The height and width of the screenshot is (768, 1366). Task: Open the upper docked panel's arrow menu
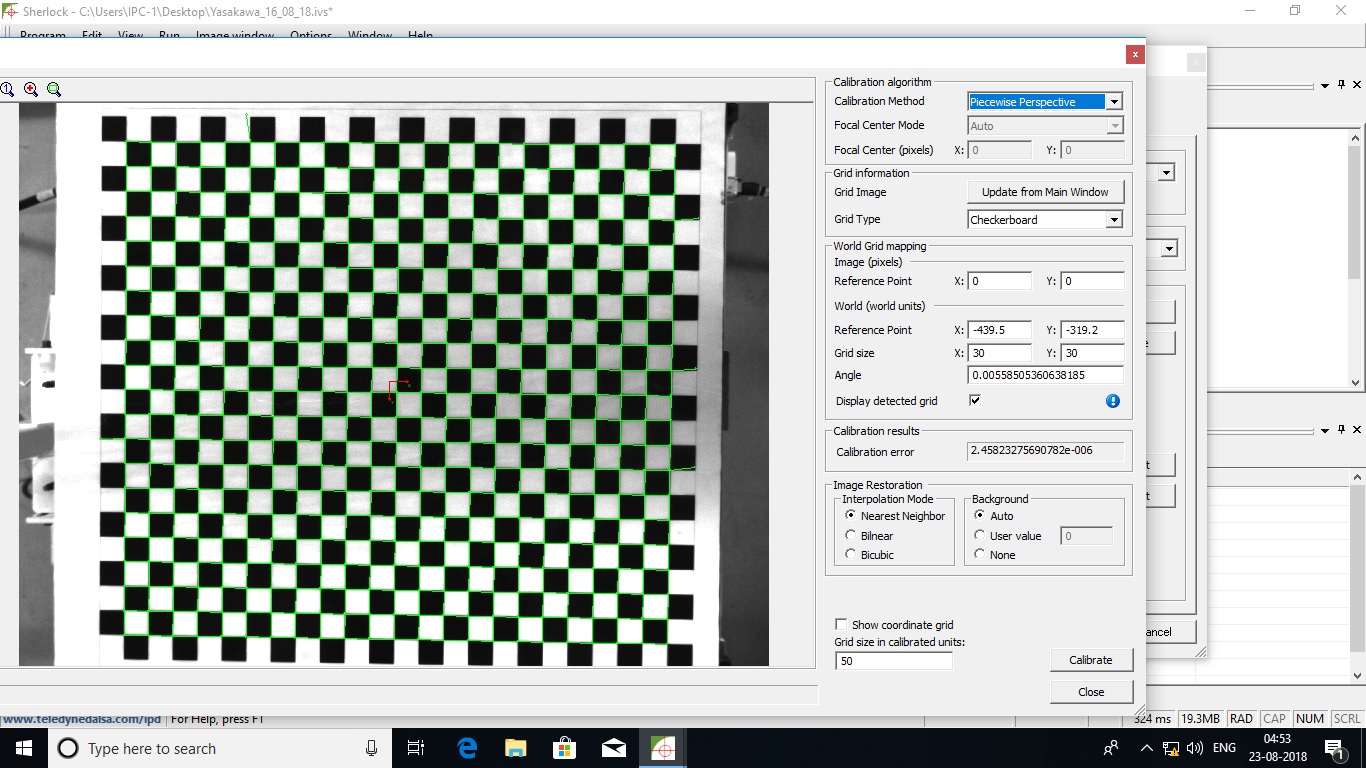pyautogui.click(x=1325, y=86)
